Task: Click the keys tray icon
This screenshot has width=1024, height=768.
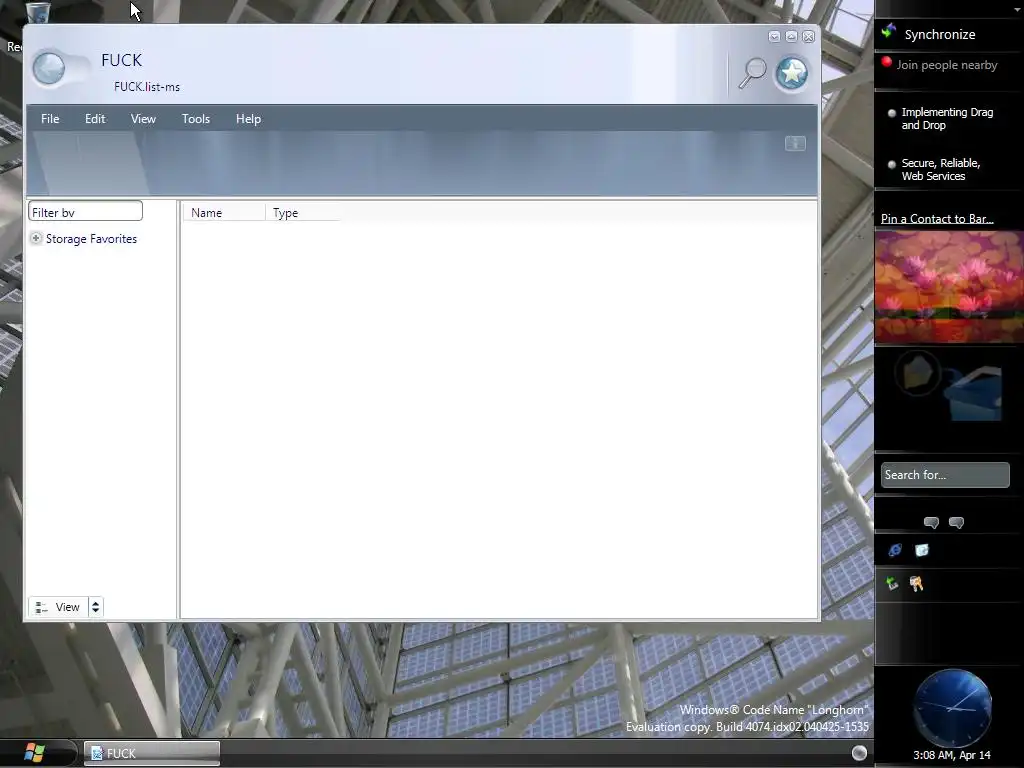Action: pos(916,584)
